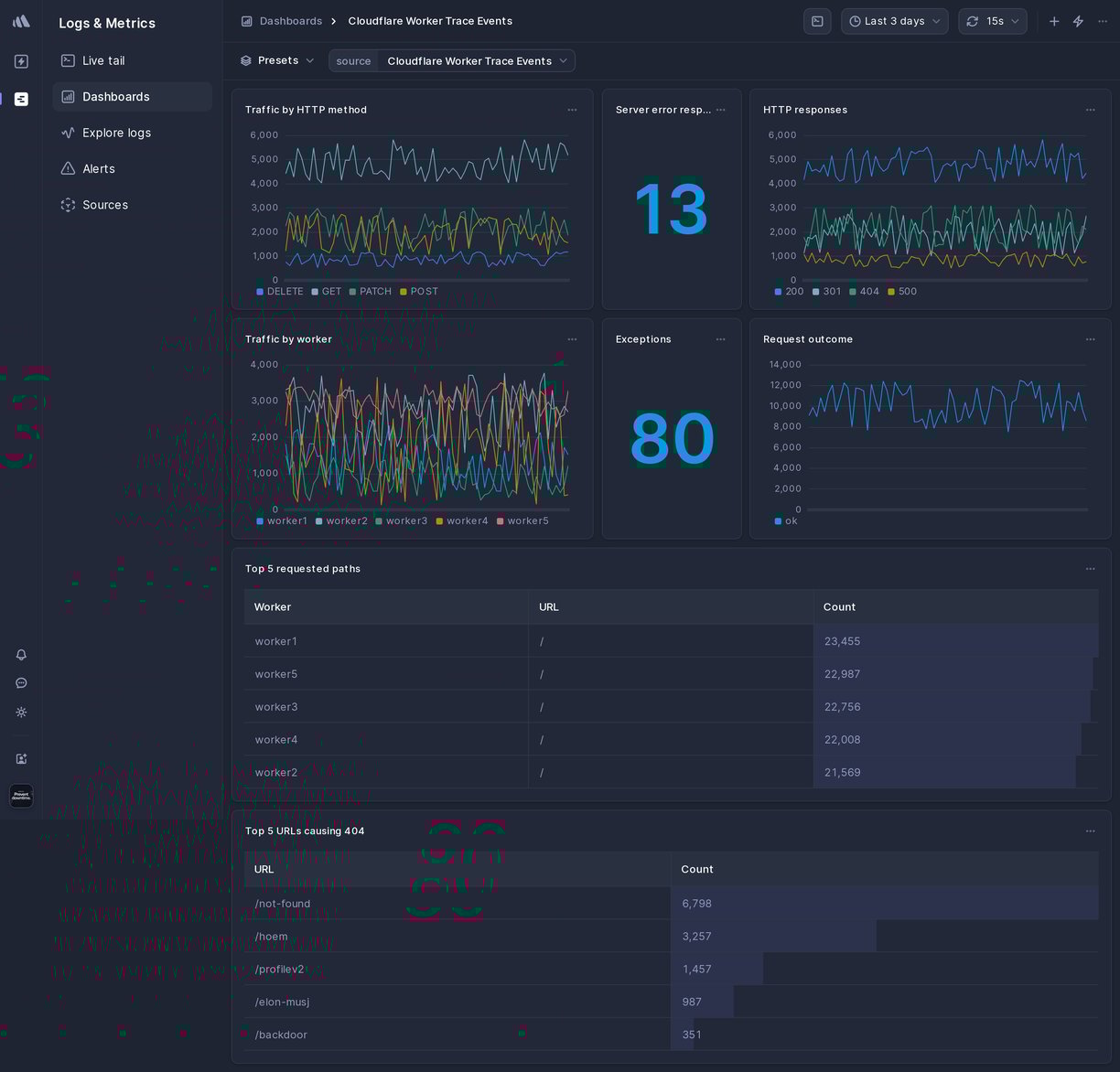The height and width of the screenshot is (1072, 1120).
Task: Toggle theme using the sun icon
Action: coord(21,713)
